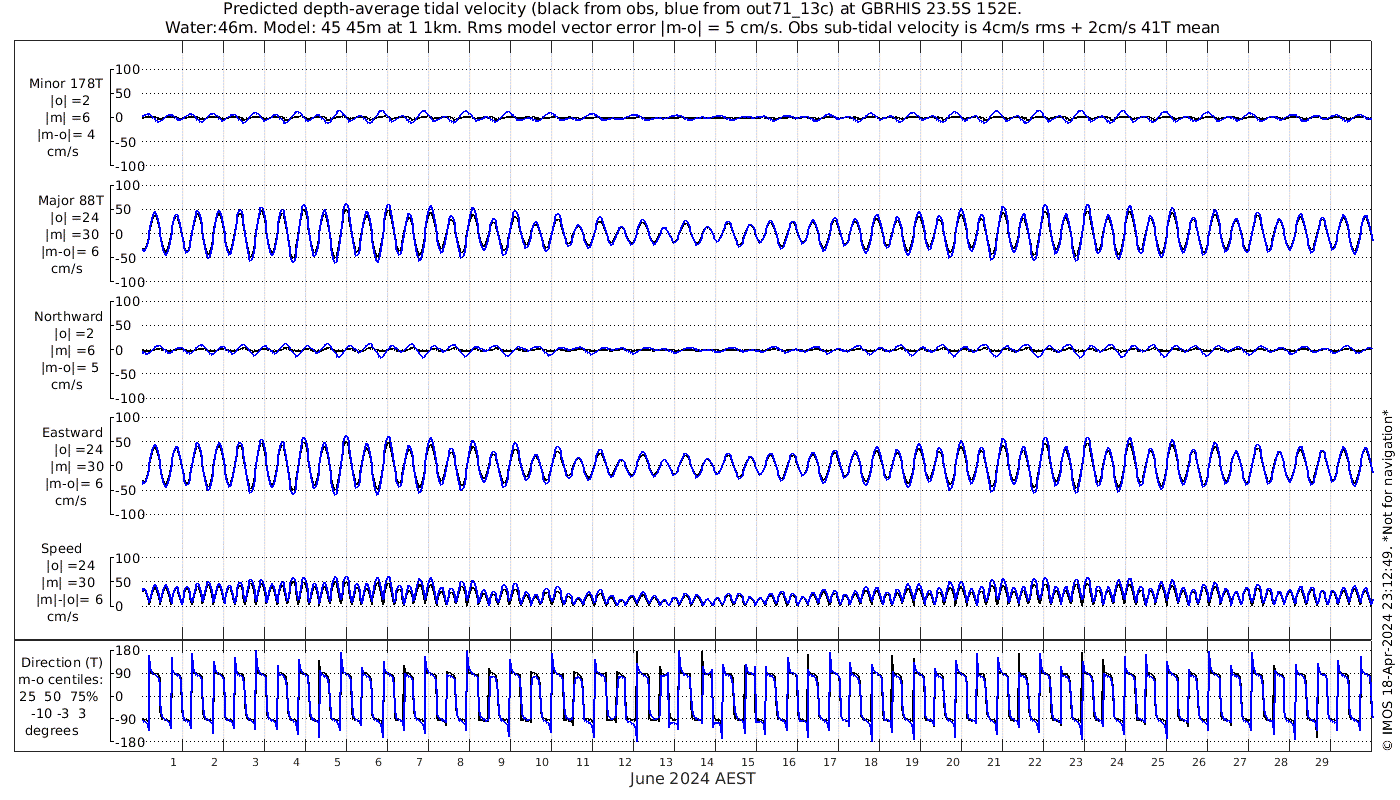Click the IMOS copyright timestamp text
Screen dimensions: 1400x800
tap(1386, 581)
